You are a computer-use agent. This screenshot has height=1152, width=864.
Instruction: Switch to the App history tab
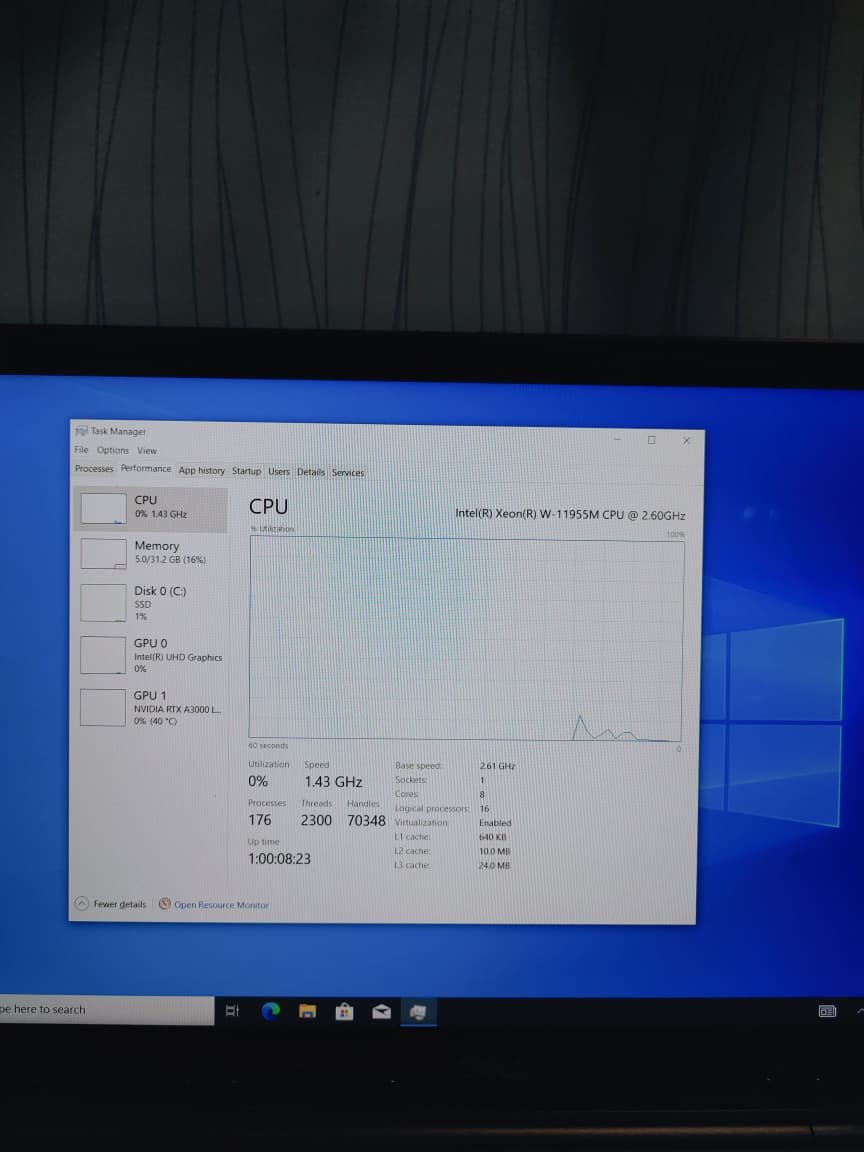[x=201, y=470]
